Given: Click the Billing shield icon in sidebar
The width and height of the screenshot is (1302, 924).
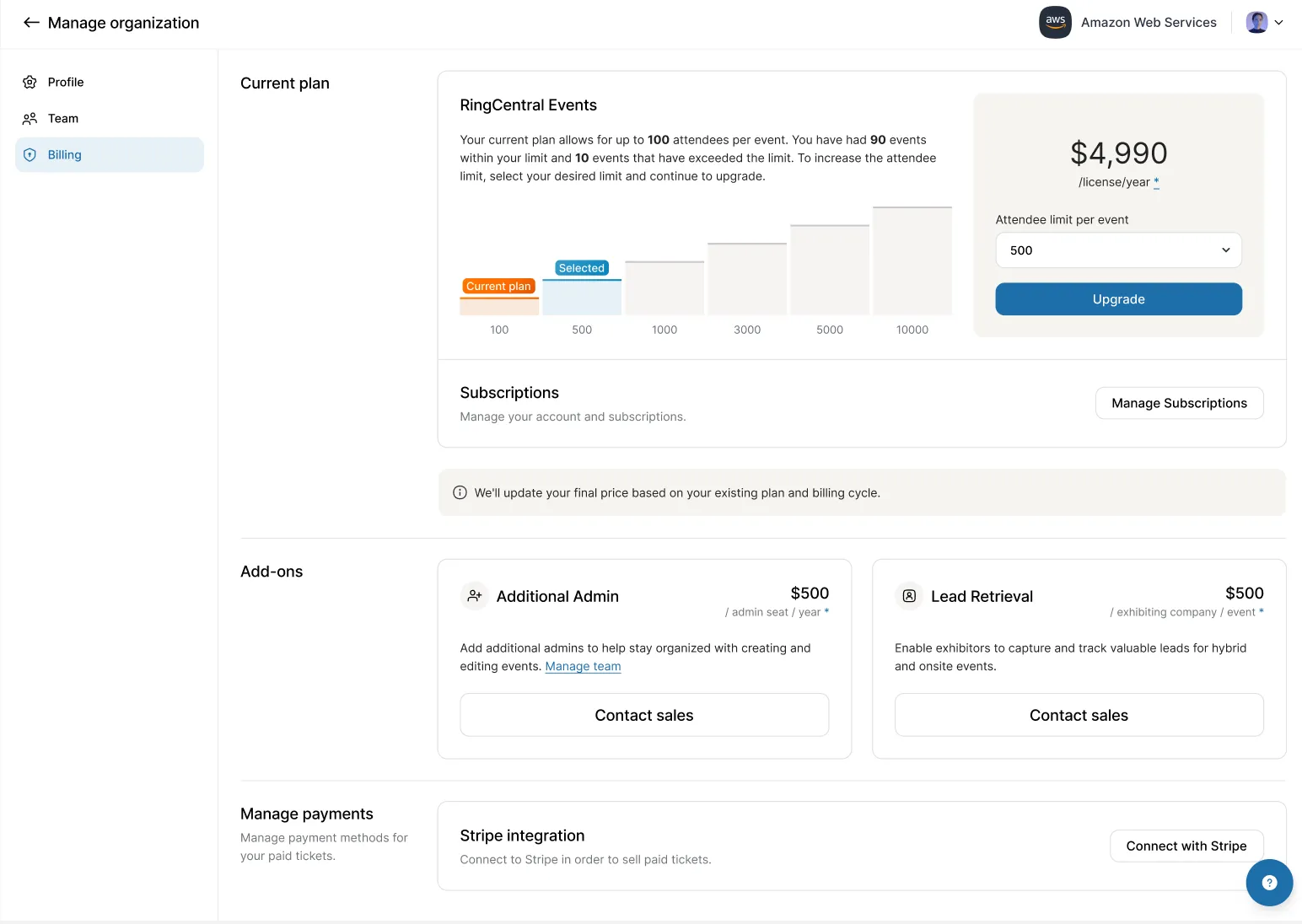Looking at the screenshot, I should pyautogui.click(x=30, y=155).
